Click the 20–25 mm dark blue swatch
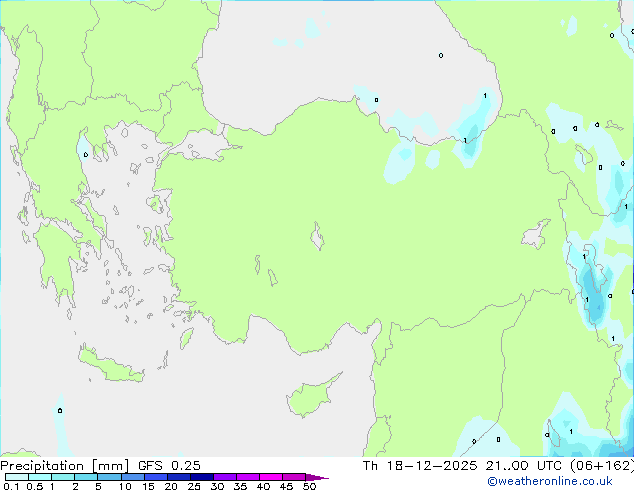Image resolution: width=634 pixels, height=490 pixels. 179,477
